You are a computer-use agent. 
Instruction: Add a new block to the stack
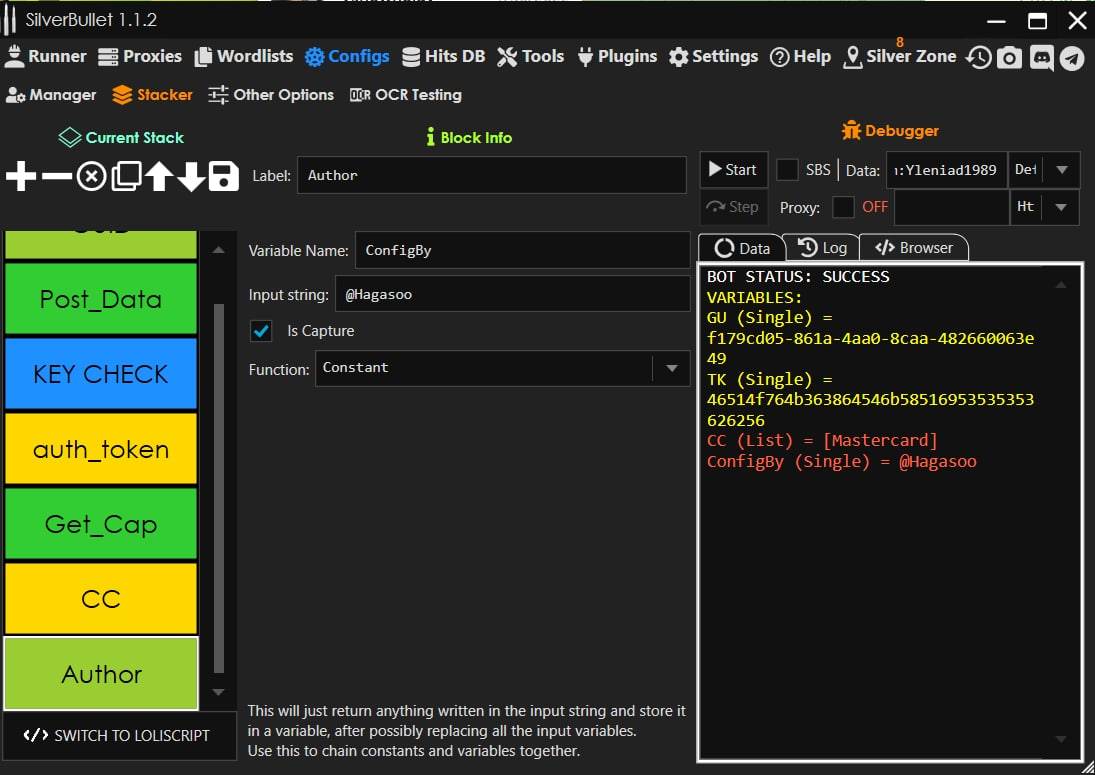(21, 177)
